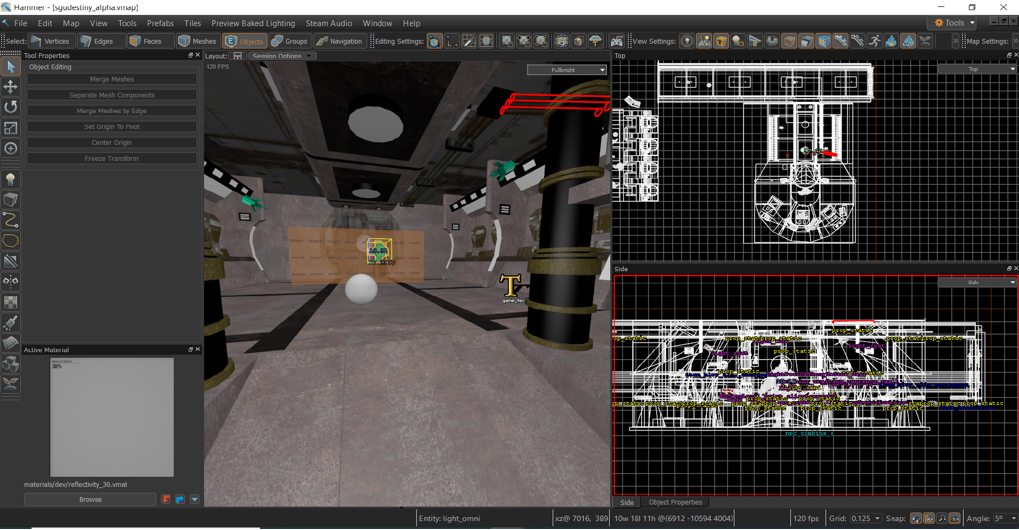Screen dimensions: 1019x530
Task: Click the Center Origin button
Action: (111, 142)
